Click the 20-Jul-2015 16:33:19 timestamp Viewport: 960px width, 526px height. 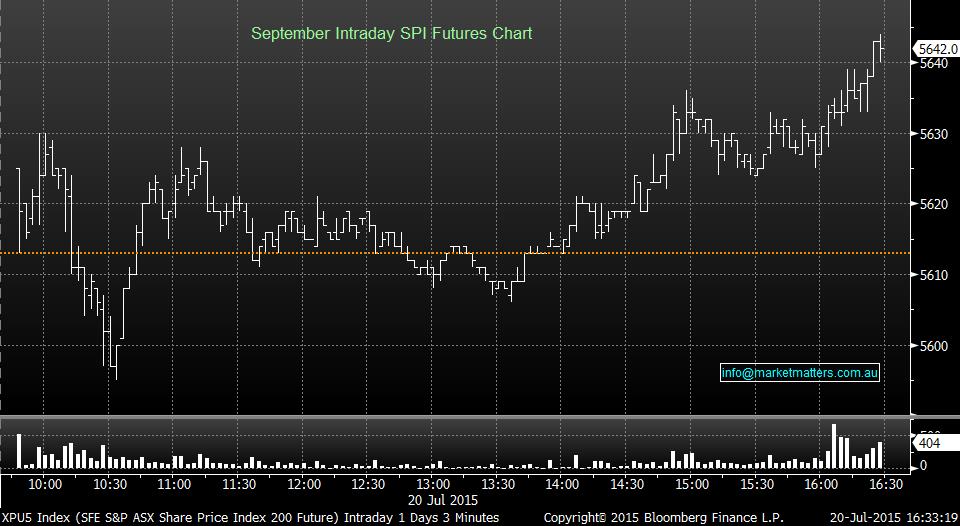pos(892,517)
